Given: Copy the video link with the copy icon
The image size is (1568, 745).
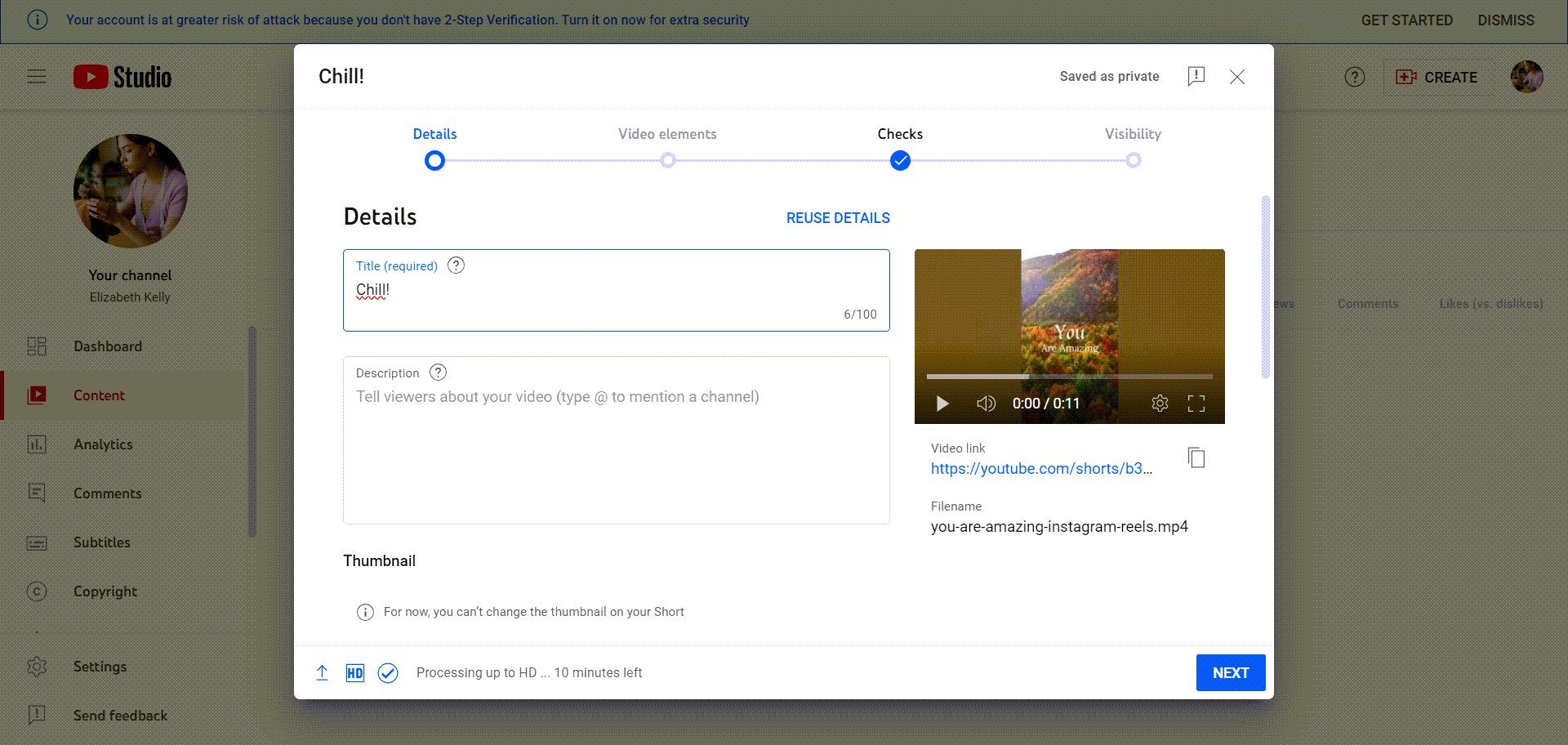Looking at the screenshot, I should [x=1196, y=457].
